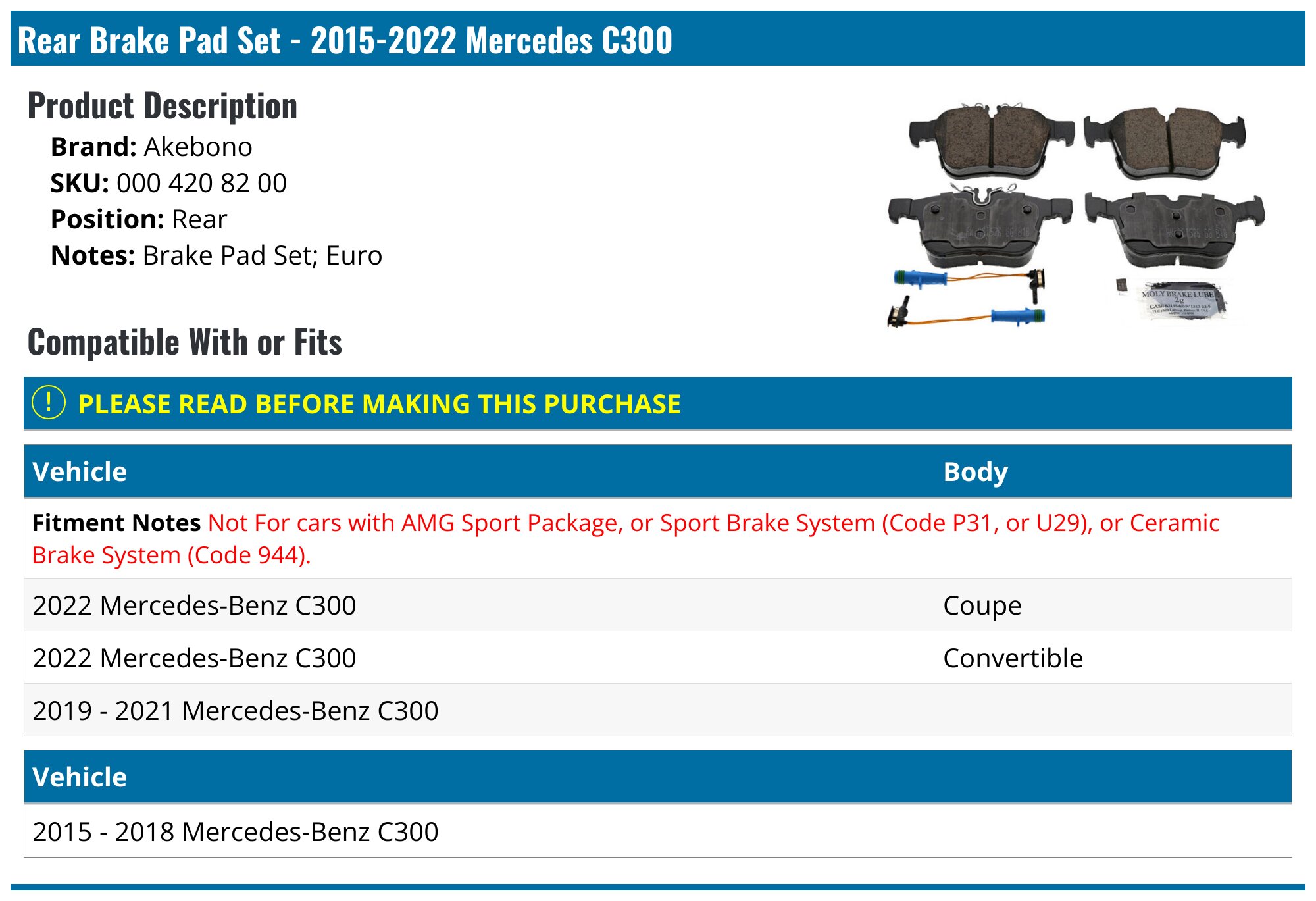Click the top-right brake pad in product photo
Image resolution: width=1316 pixels, height=901 pixels.
[1165, 140]
